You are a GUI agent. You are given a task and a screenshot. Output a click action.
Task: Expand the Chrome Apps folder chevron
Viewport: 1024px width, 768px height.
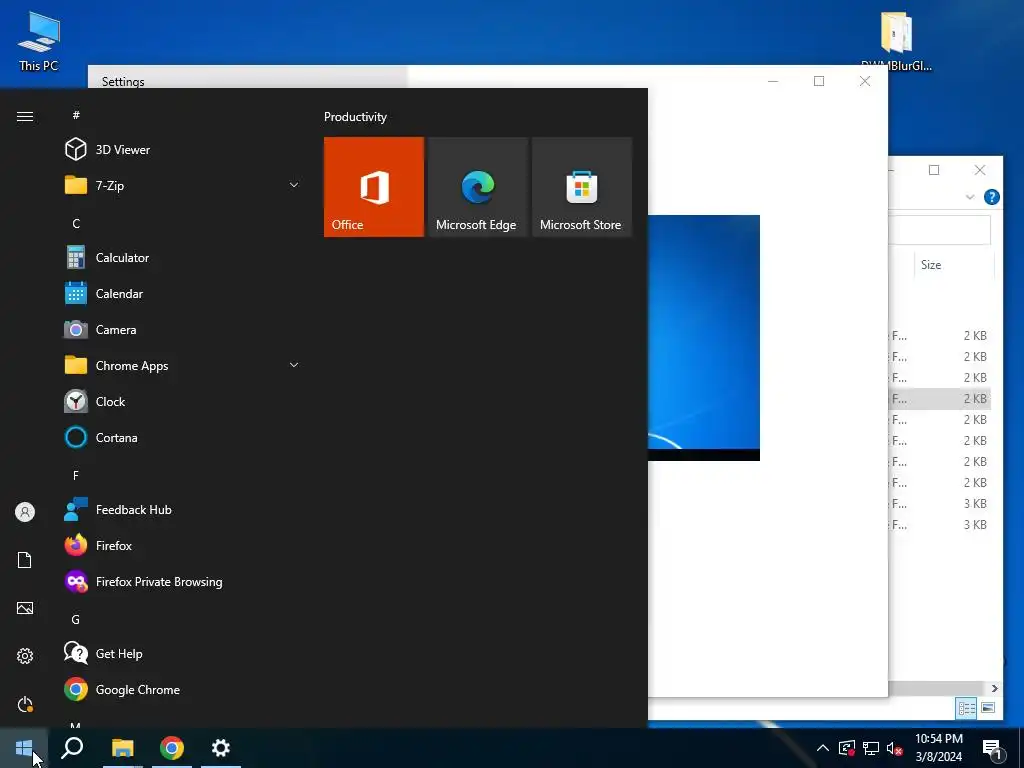click(x=294, y=365)
